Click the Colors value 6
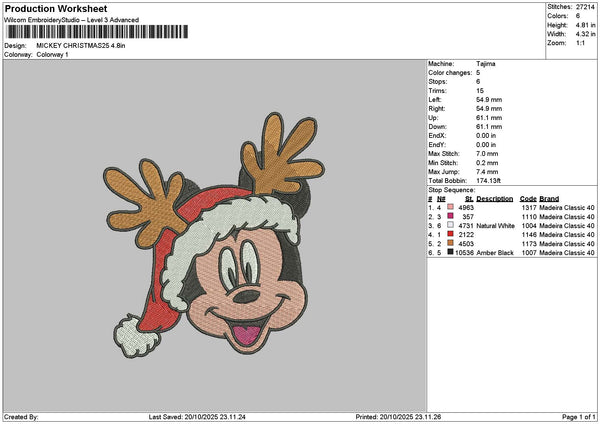This screenshot has width=600, height=424. (578, 16)
